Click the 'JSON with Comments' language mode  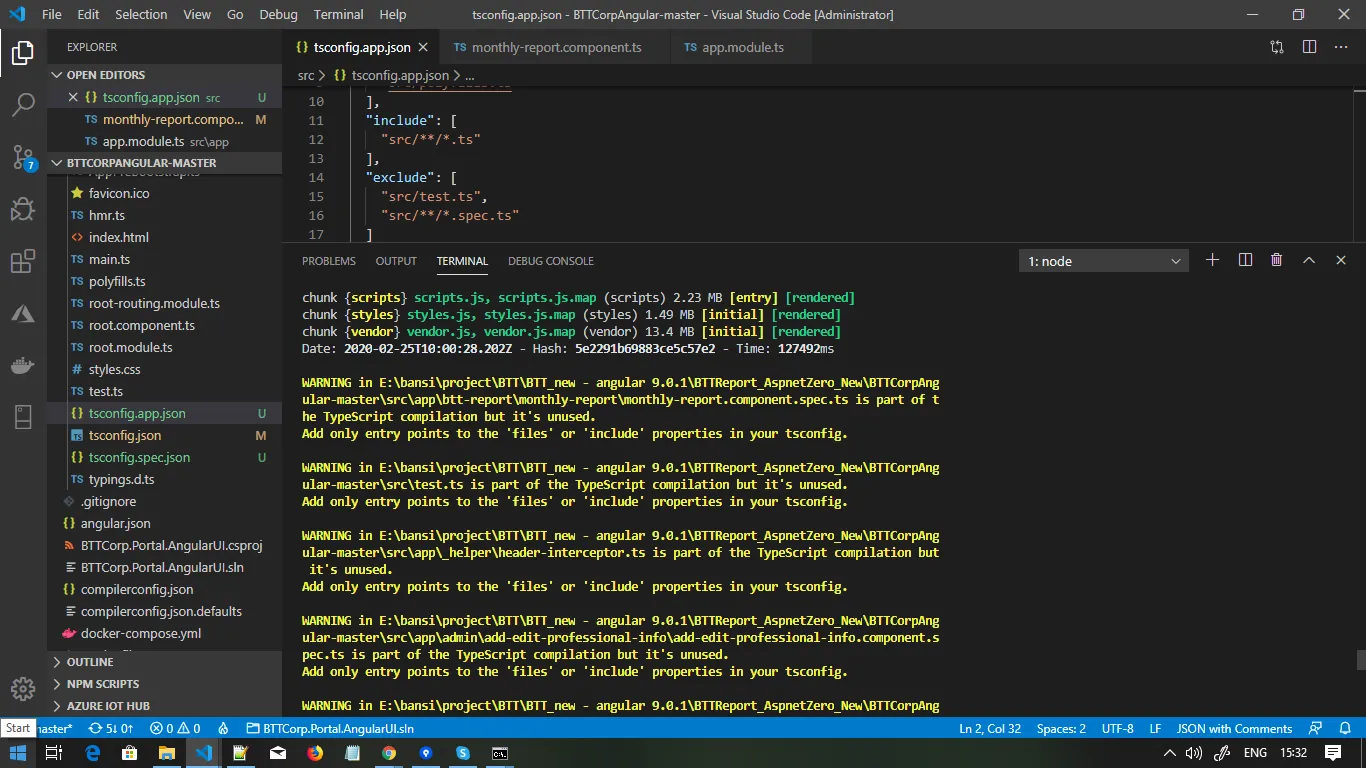tap(1234, 729)
